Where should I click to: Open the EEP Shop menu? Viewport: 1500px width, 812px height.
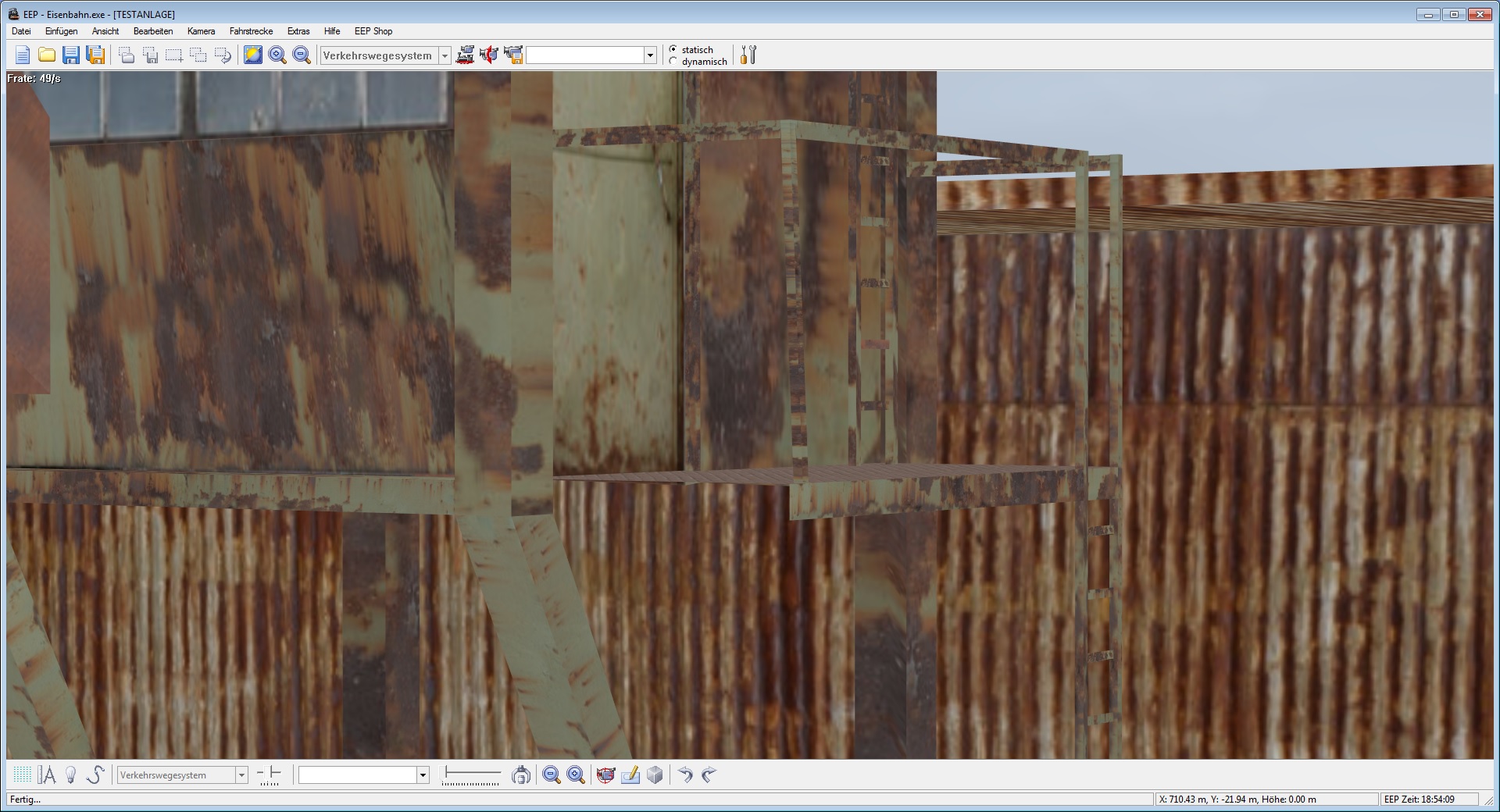coord(373,31)
